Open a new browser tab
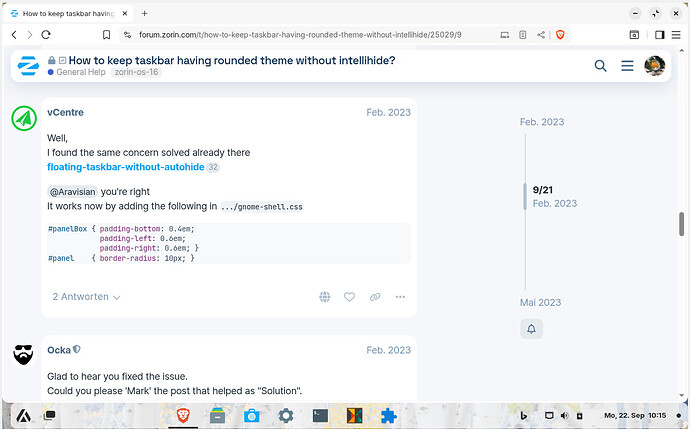This screenshot has width=690, height=429. (145, 13)
